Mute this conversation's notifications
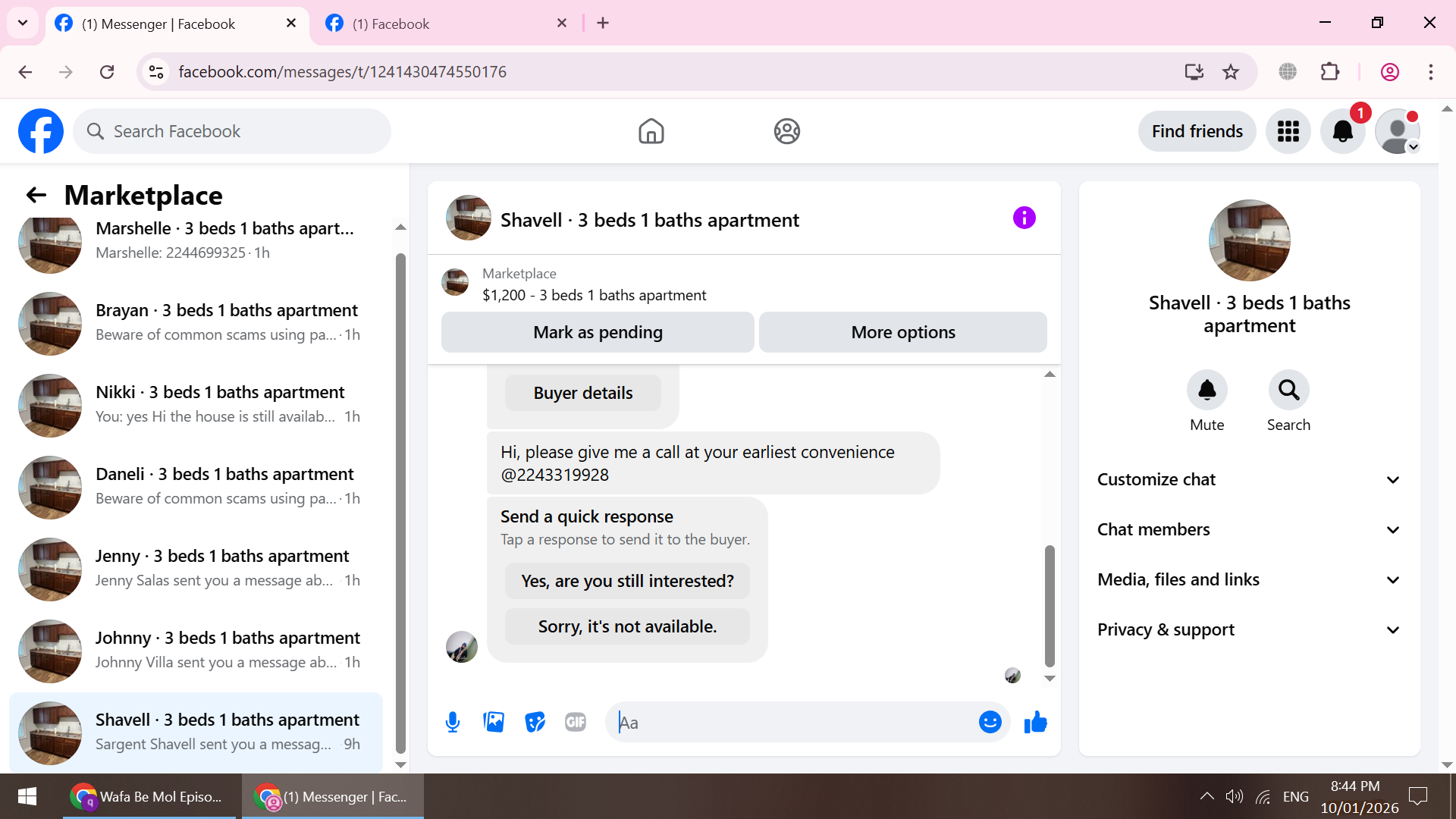Viewport: 1456px width, 819px height. [x=1207, y=391]
